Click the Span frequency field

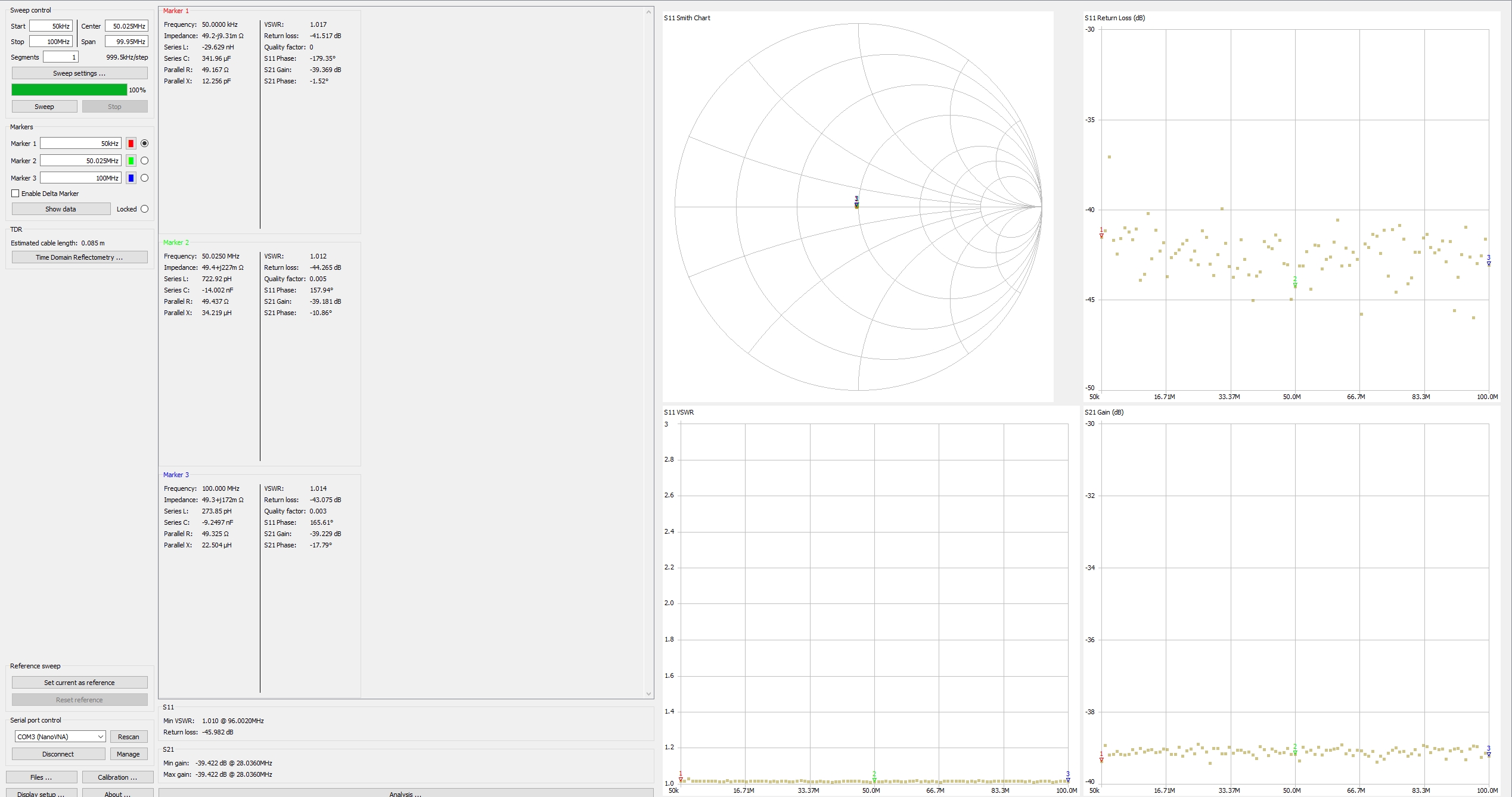(x=126, y=42)
